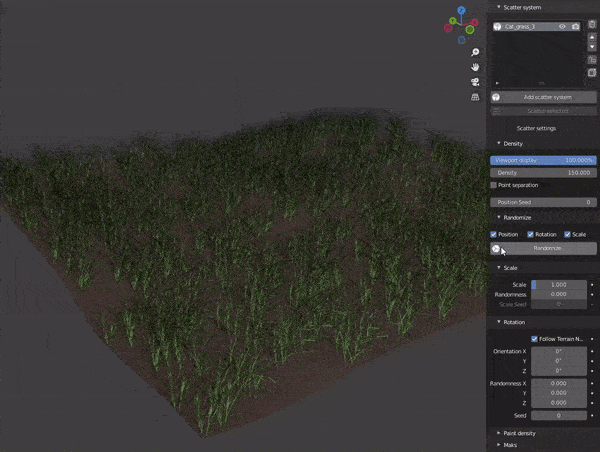Expand the Maks panel
This screenshot has height=452, width=600.
[x=499, y=445]
